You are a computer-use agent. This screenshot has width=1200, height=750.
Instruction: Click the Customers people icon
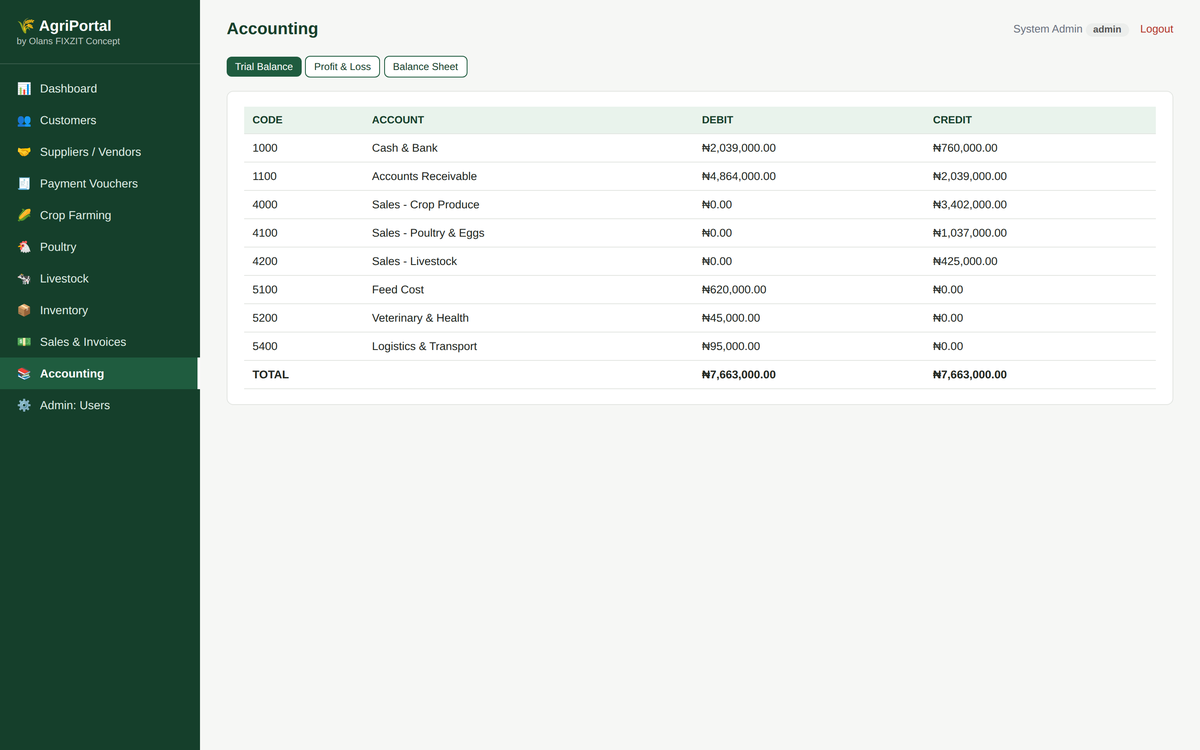tap(24, 121)
